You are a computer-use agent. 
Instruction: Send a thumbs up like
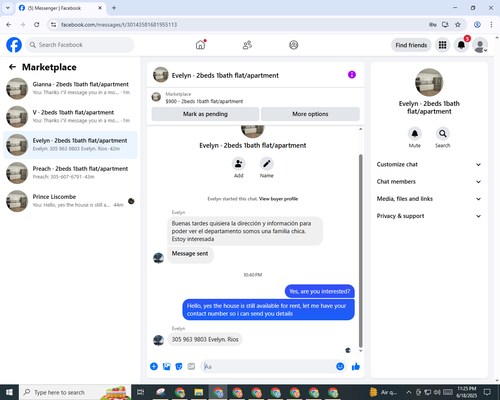coord(356,366)
